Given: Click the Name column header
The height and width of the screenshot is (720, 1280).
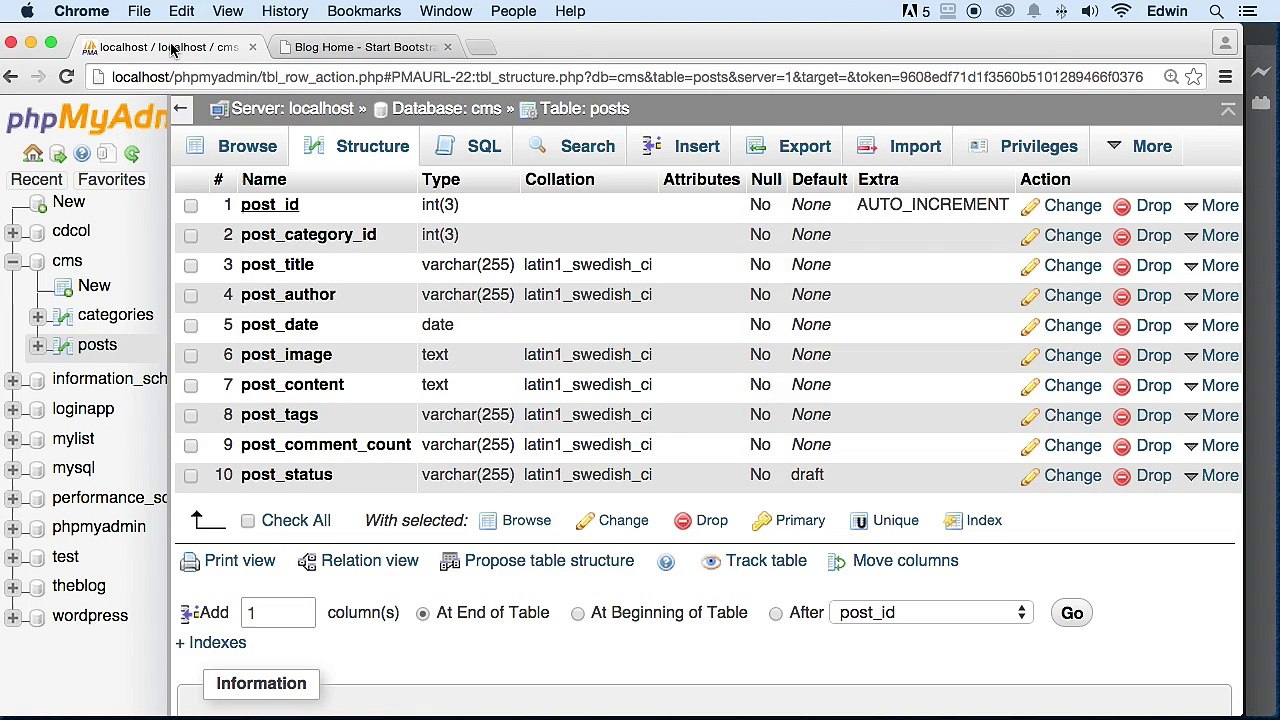Looking at the screenshot, I should click(264, 180).
